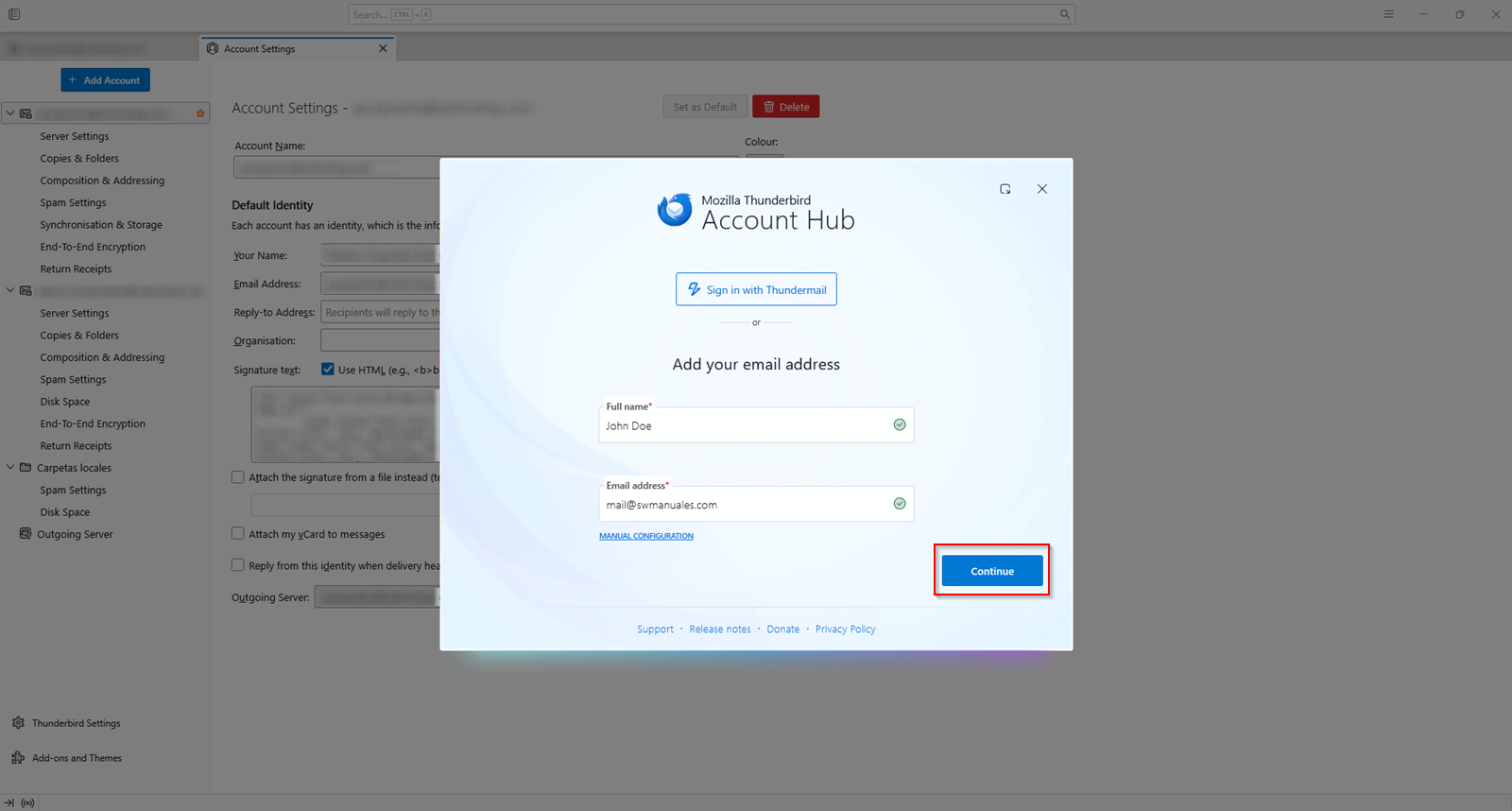This screenshot has width=1512, height=811.
Task: Open the Release notes link
Action: tap(720, 630)
